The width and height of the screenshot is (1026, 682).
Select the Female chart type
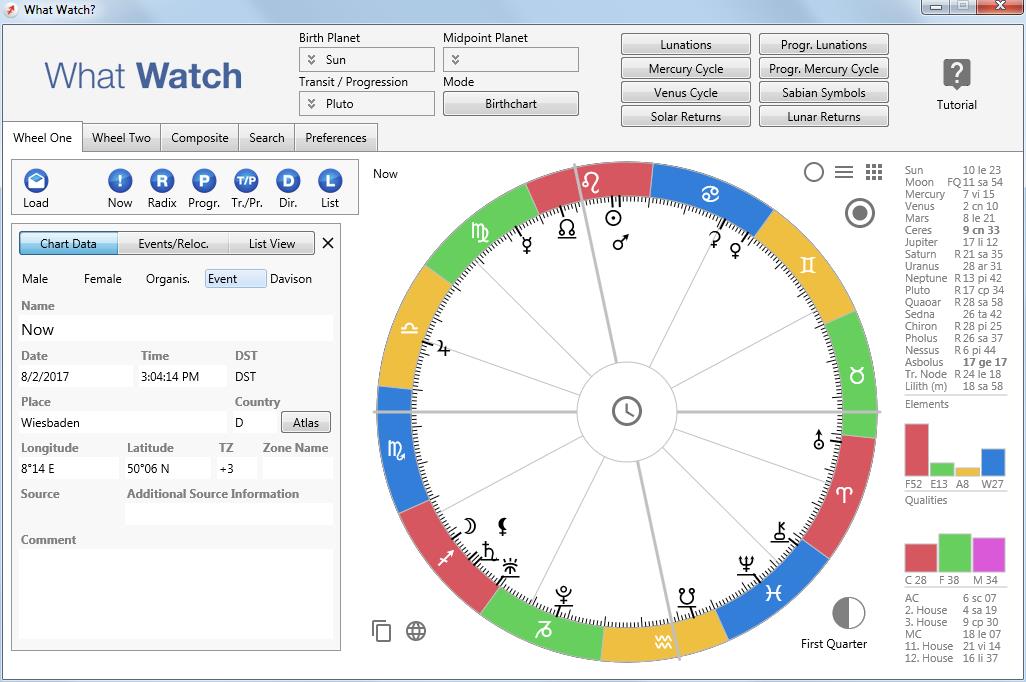tap(103, 279)
